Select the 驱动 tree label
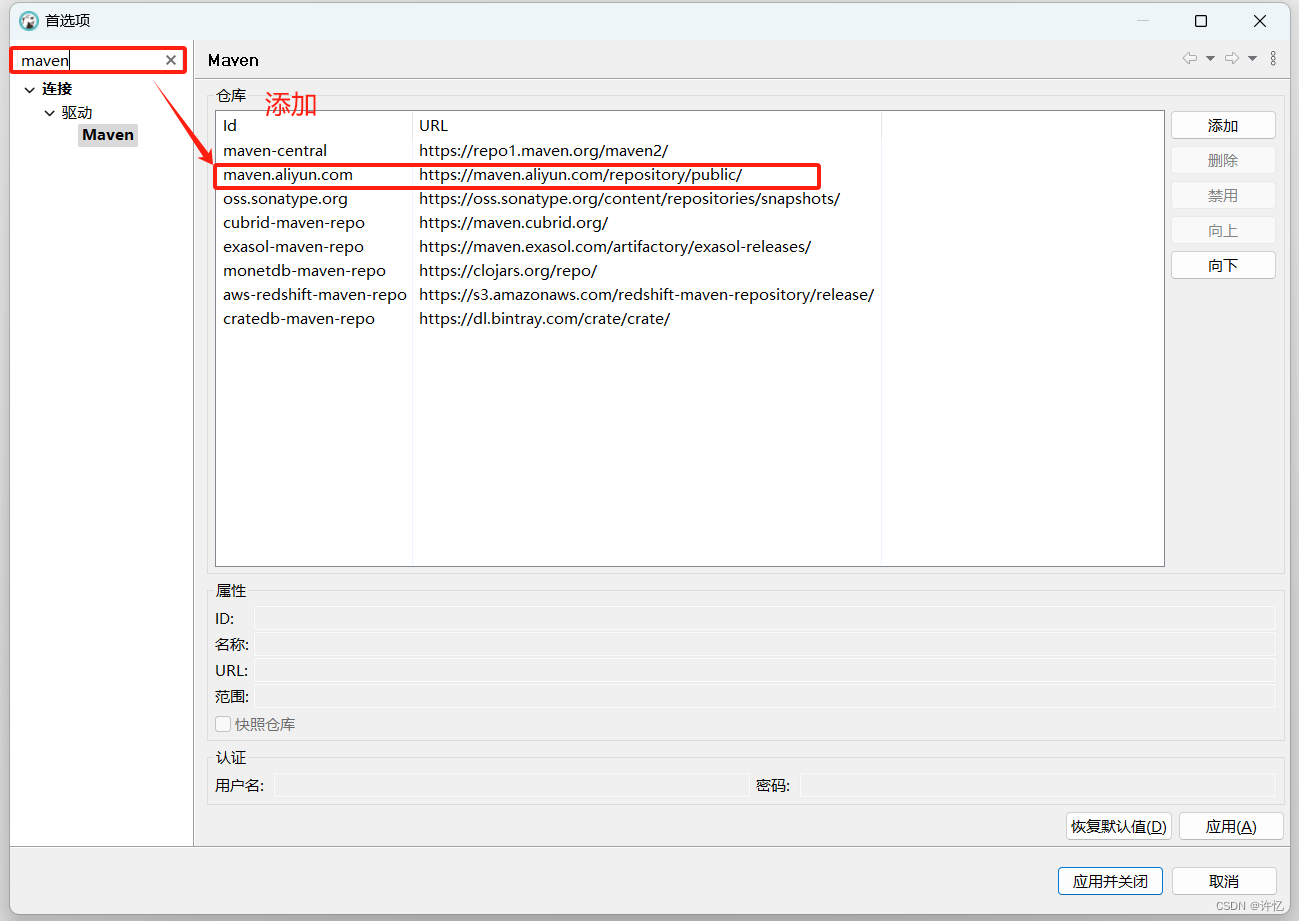 (77, 113)
